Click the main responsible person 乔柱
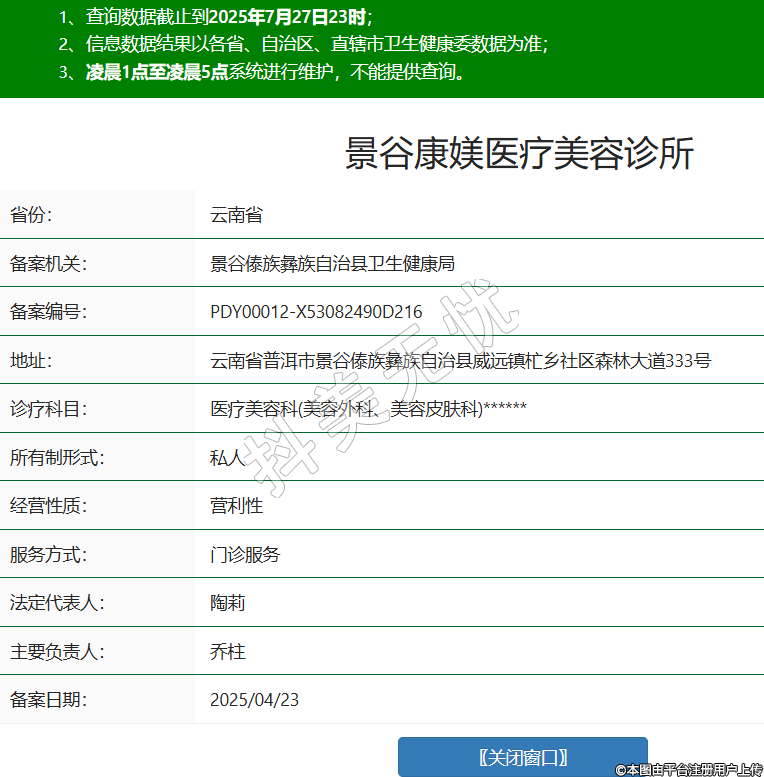The width and height of the screenshot is (764, 777). (227, 652)
